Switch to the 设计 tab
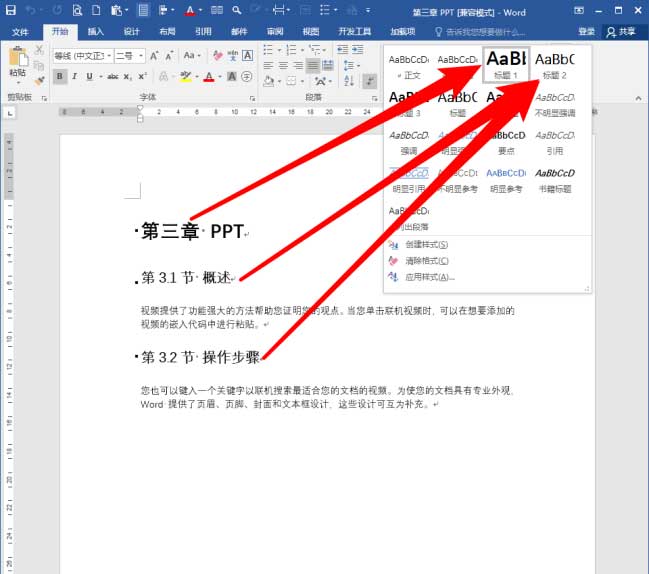 click(132, 31)
